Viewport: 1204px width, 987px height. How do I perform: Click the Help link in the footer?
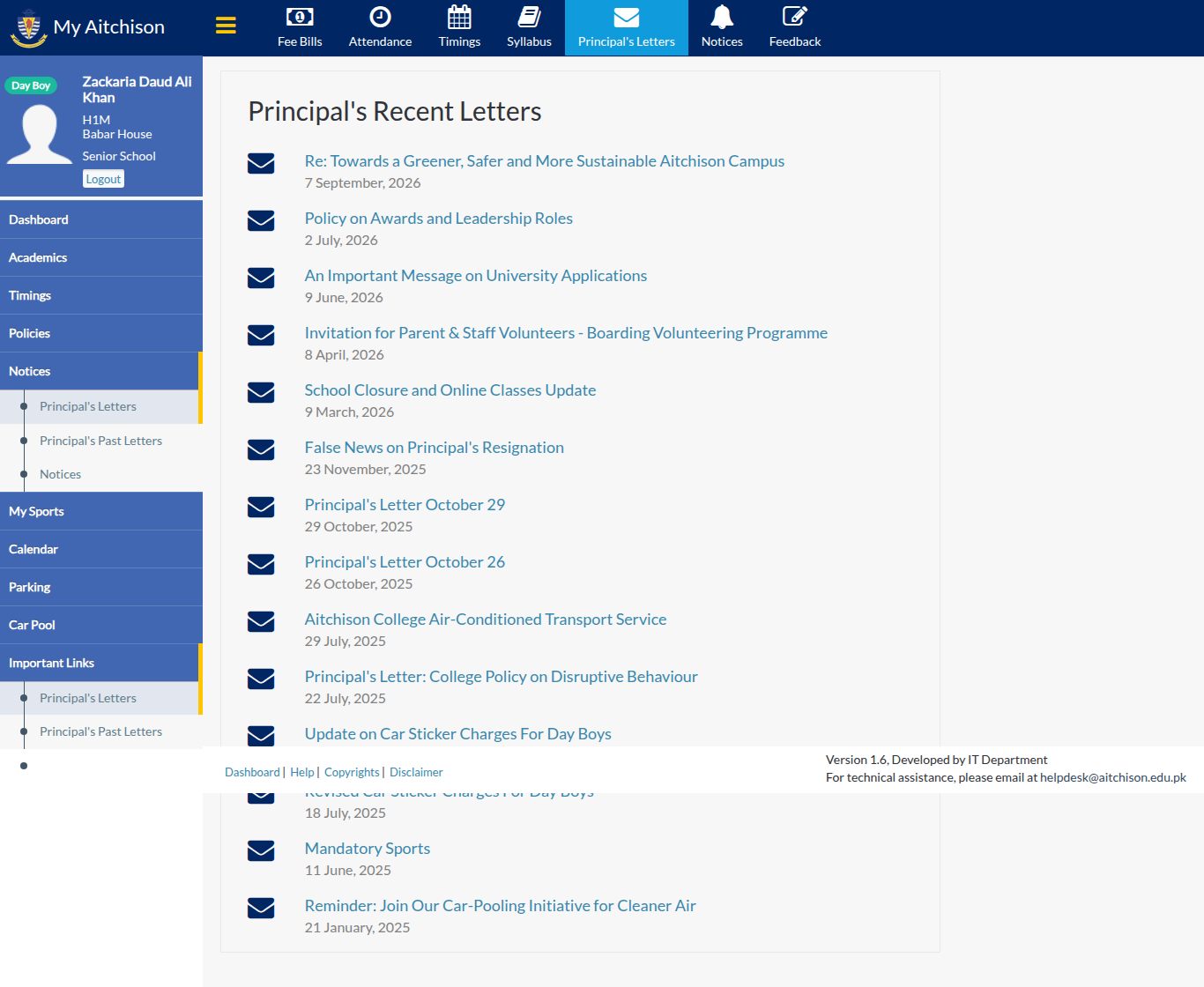click(301, 772)
